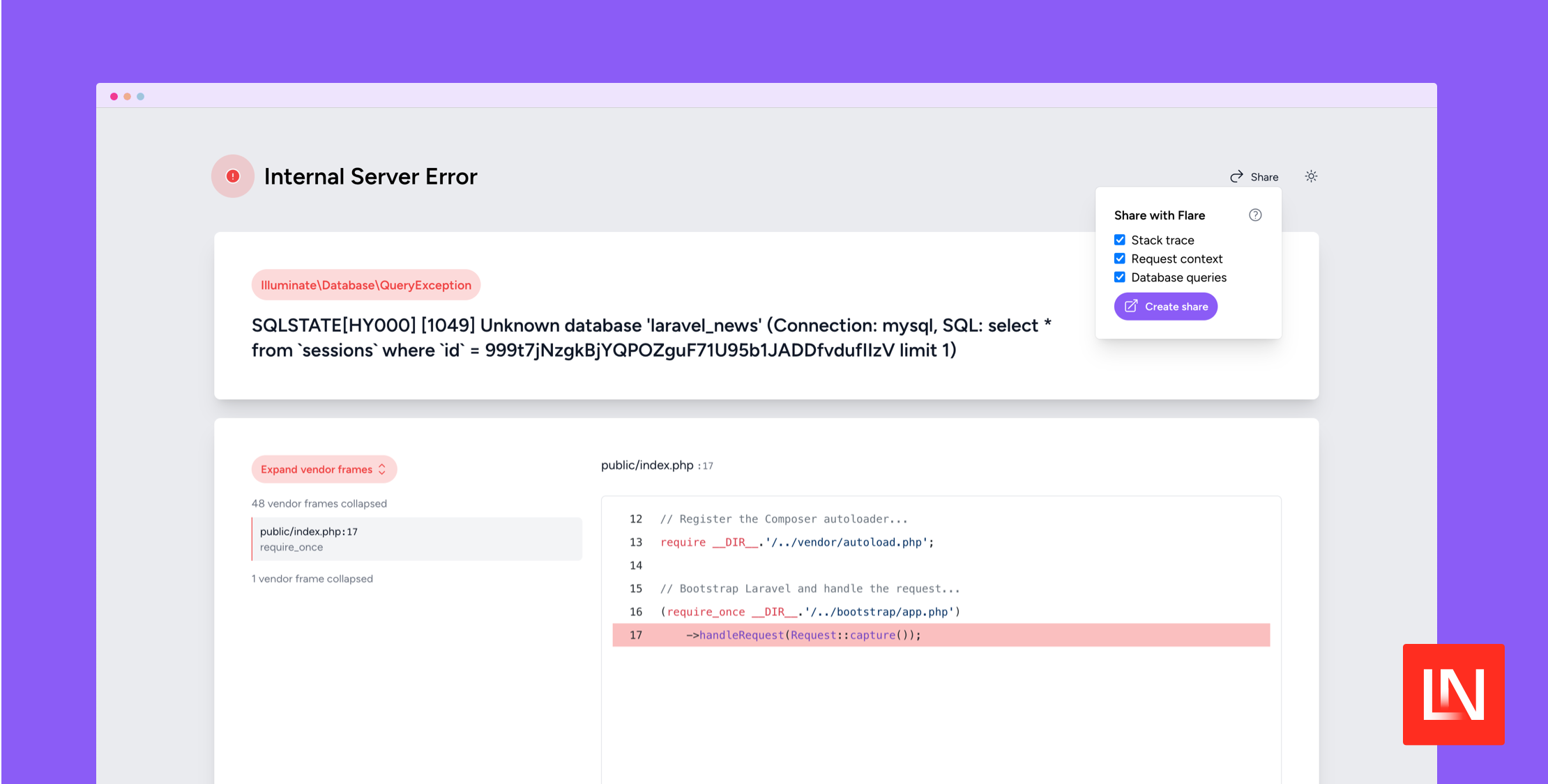The image size is (1548, 784).
Task: Uncheck the Request context checkbox
Action: pyautogui.click(x=1120, y=259)
